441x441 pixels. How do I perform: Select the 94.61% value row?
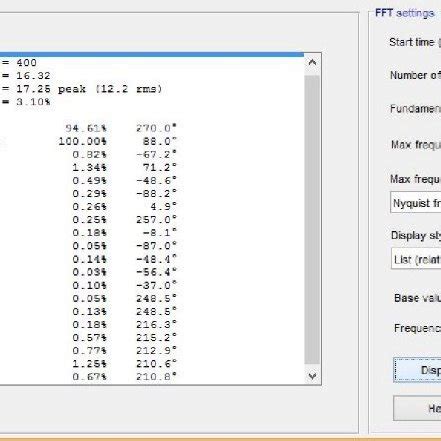(86, 128)
